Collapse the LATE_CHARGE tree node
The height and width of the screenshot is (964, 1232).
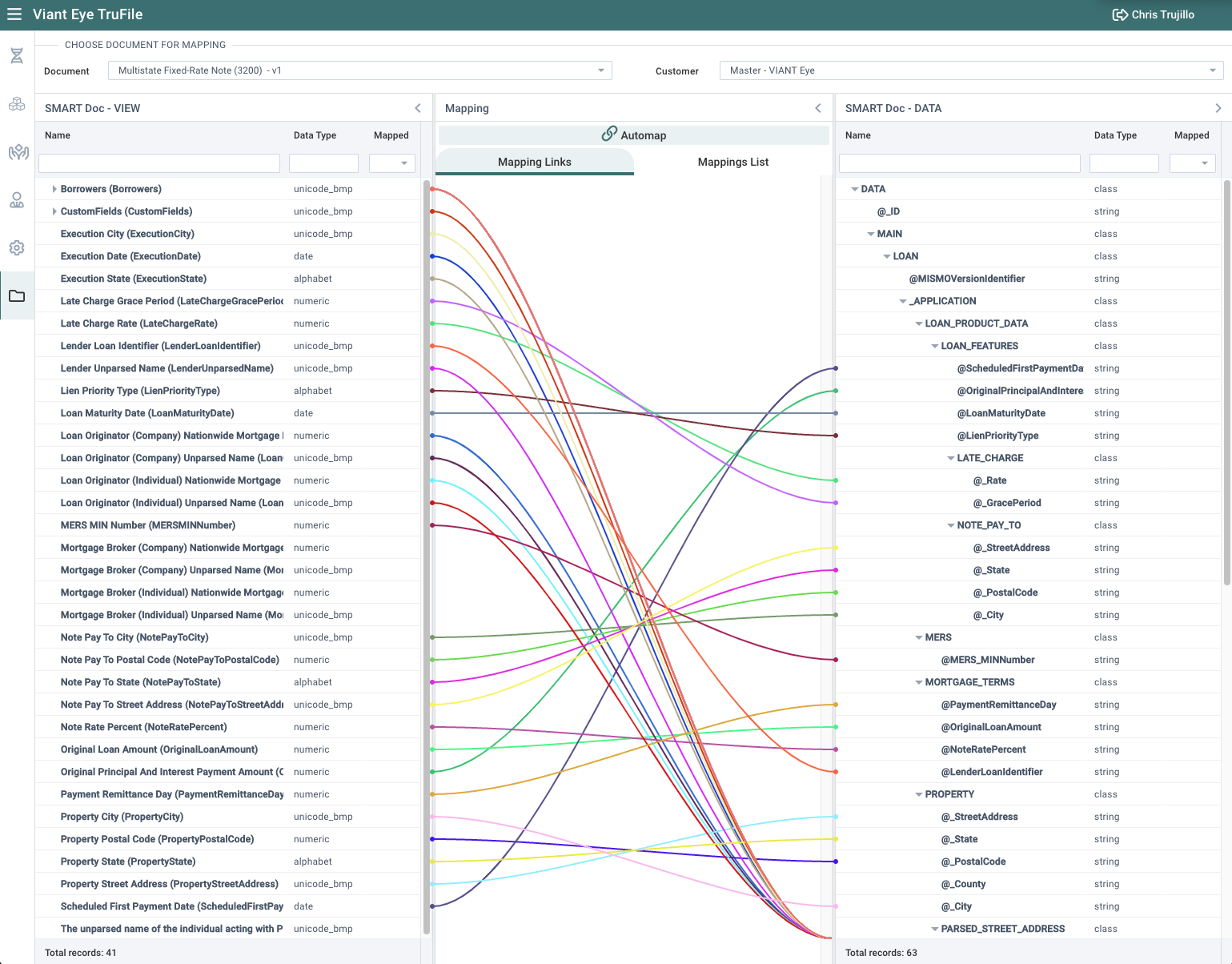tap(951, 458)
